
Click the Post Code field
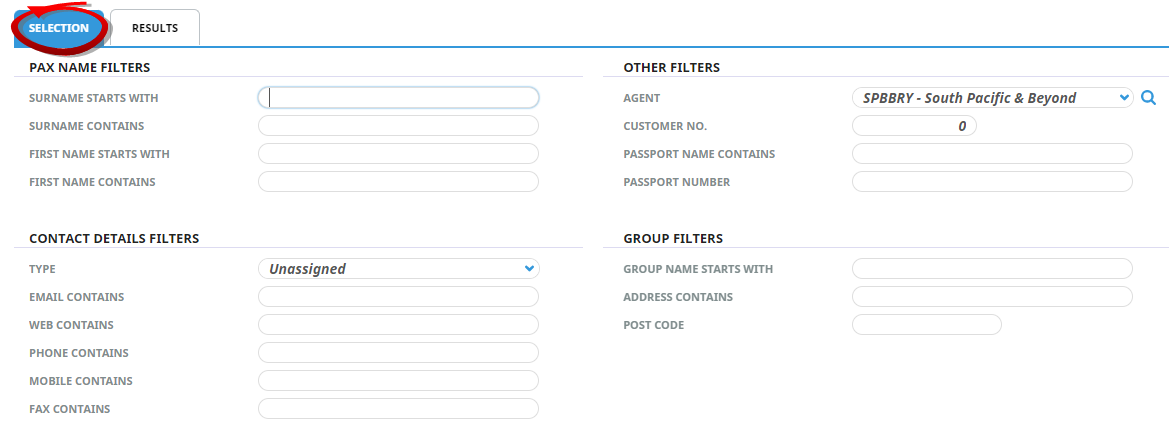pyautogui.click(x=926, y=325)
